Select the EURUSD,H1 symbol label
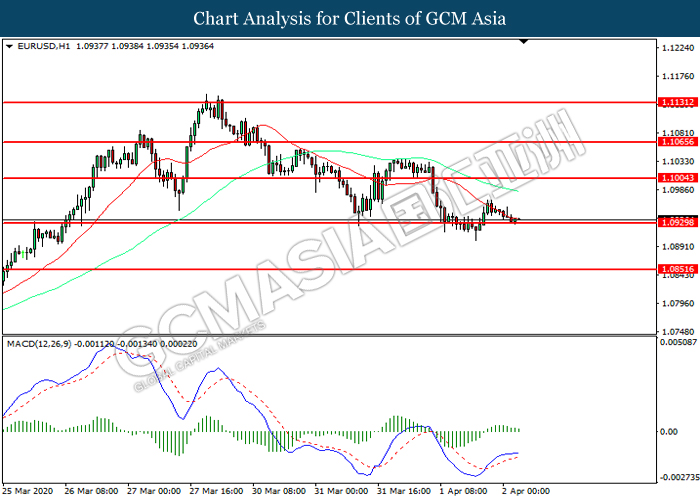 click(x=44, y=46)
